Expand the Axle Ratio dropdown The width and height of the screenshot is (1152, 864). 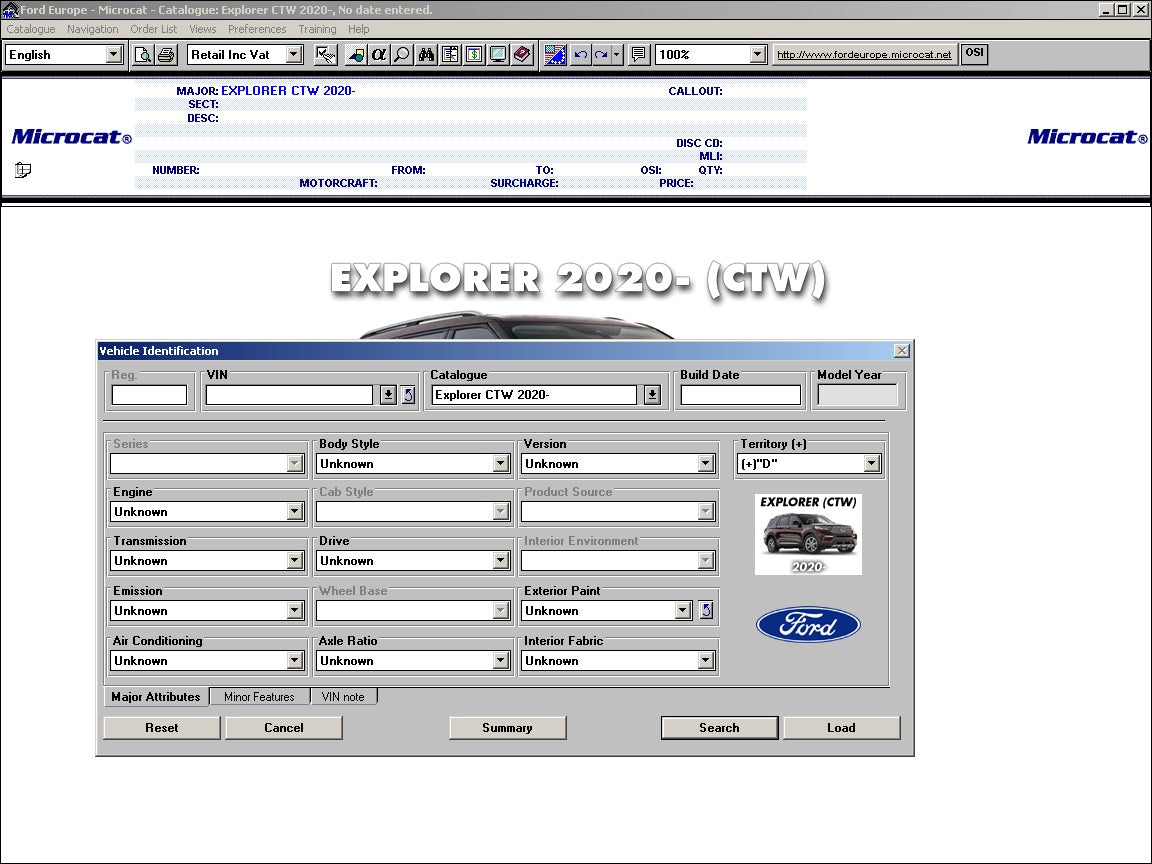tap(500, 660)
